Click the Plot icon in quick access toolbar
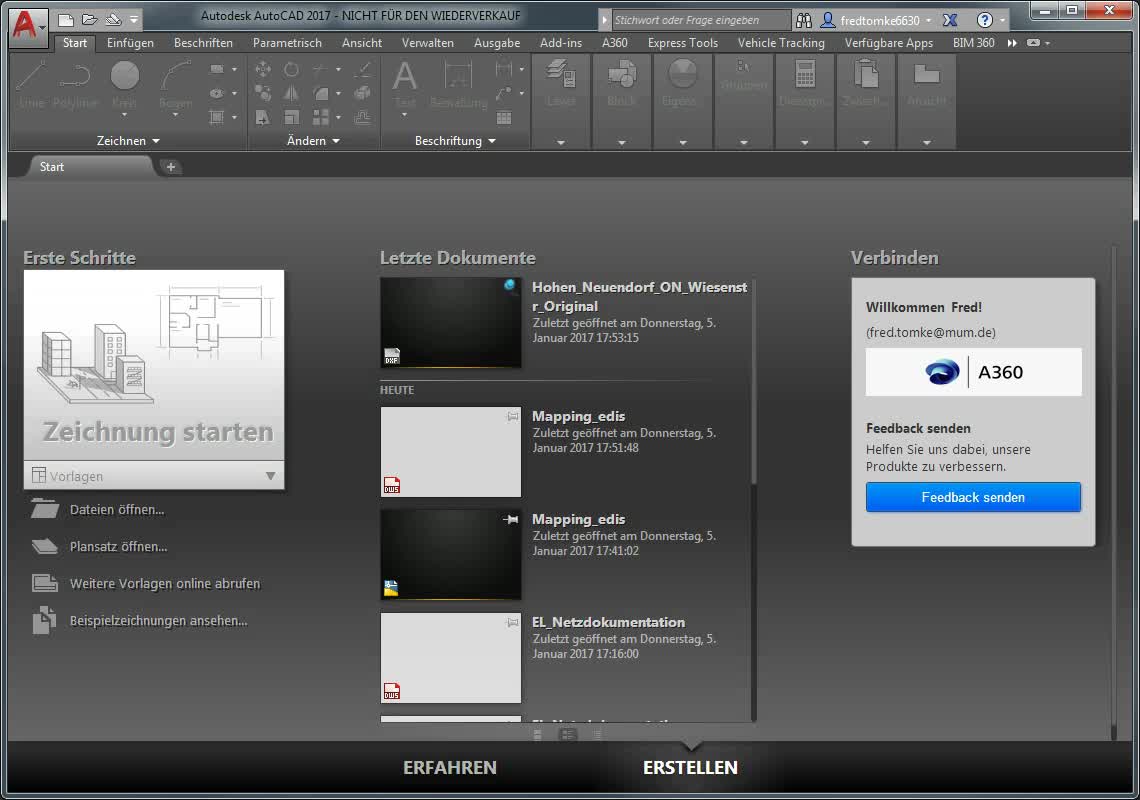 113,20
